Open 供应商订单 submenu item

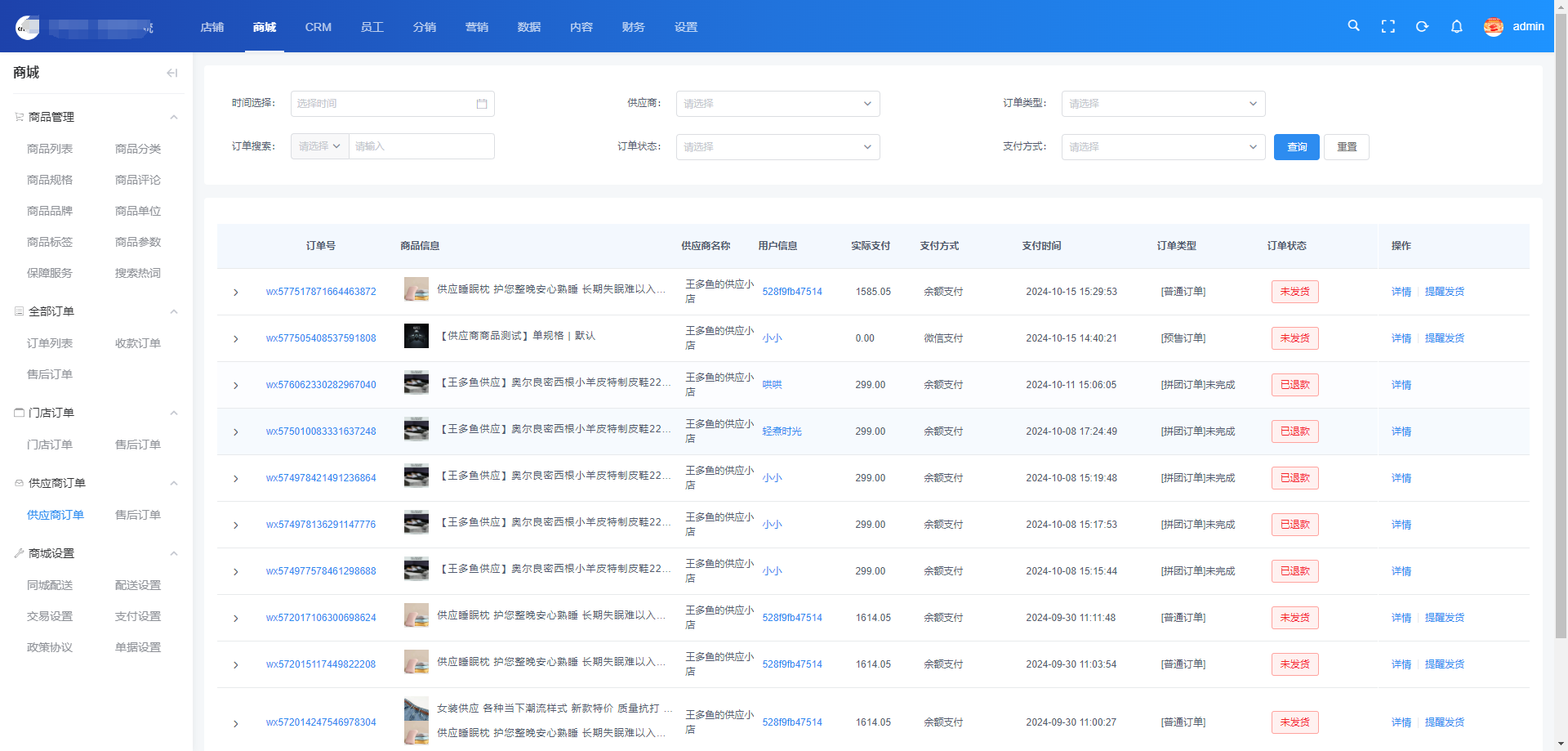(x=56, y=515)
